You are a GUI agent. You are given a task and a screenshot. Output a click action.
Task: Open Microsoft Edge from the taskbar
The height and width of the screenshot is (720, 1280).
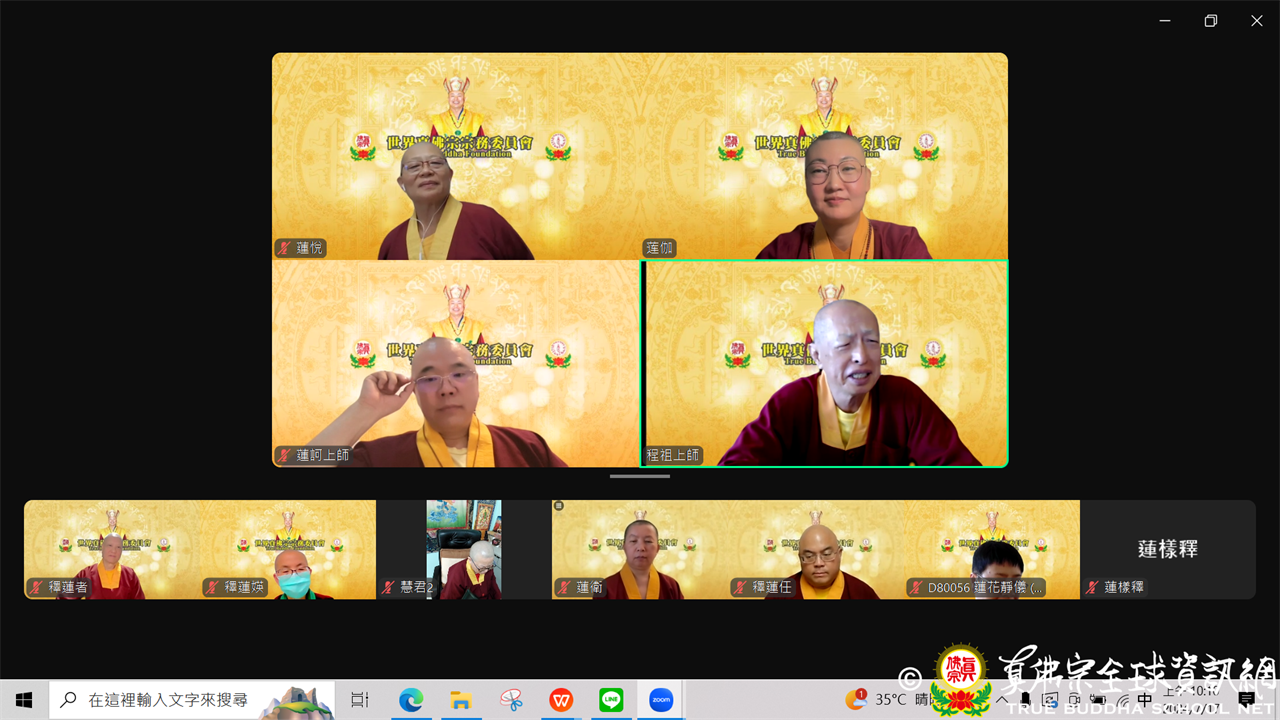[x=411, y=700]
